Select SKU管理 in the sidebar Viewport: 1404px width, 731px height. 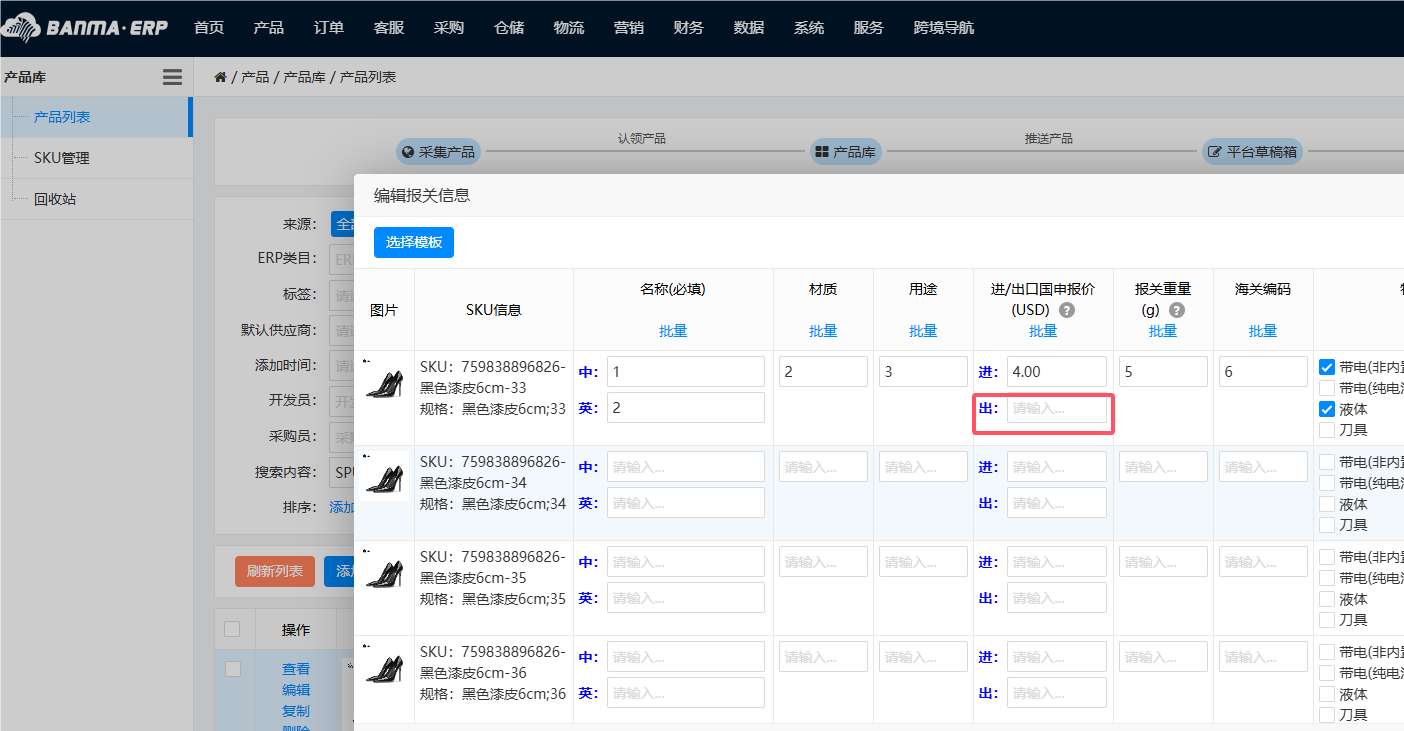pos(62,158)
